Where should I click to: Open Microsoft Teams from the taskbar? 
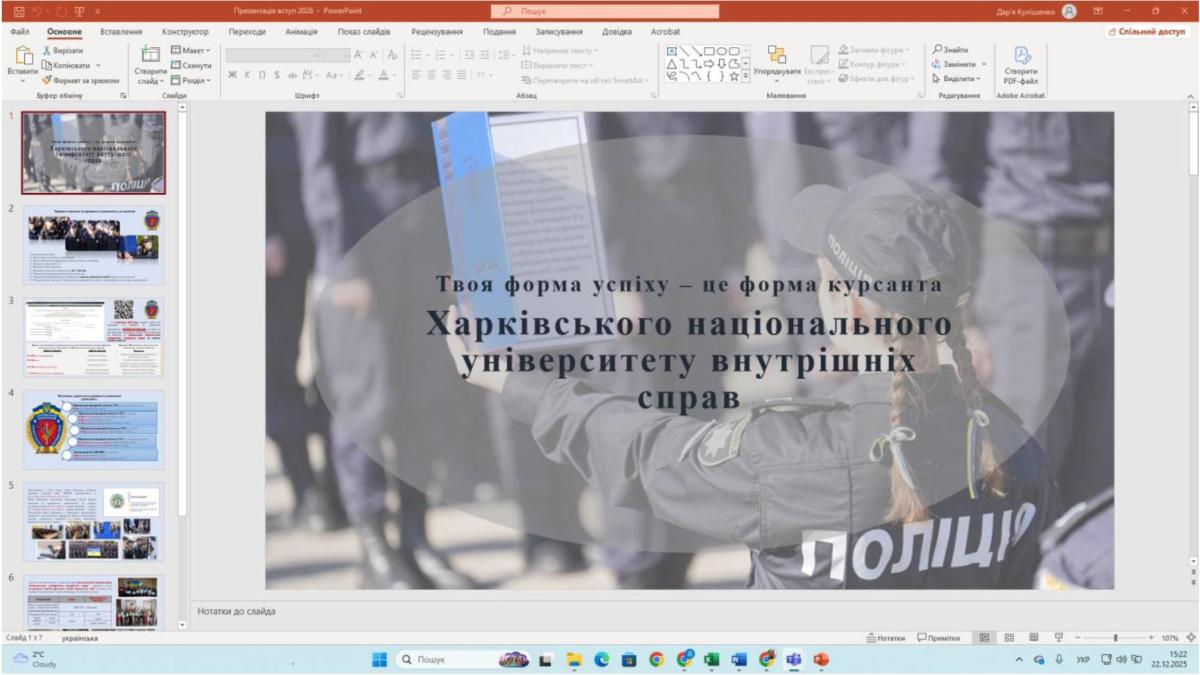coord(794,660)
